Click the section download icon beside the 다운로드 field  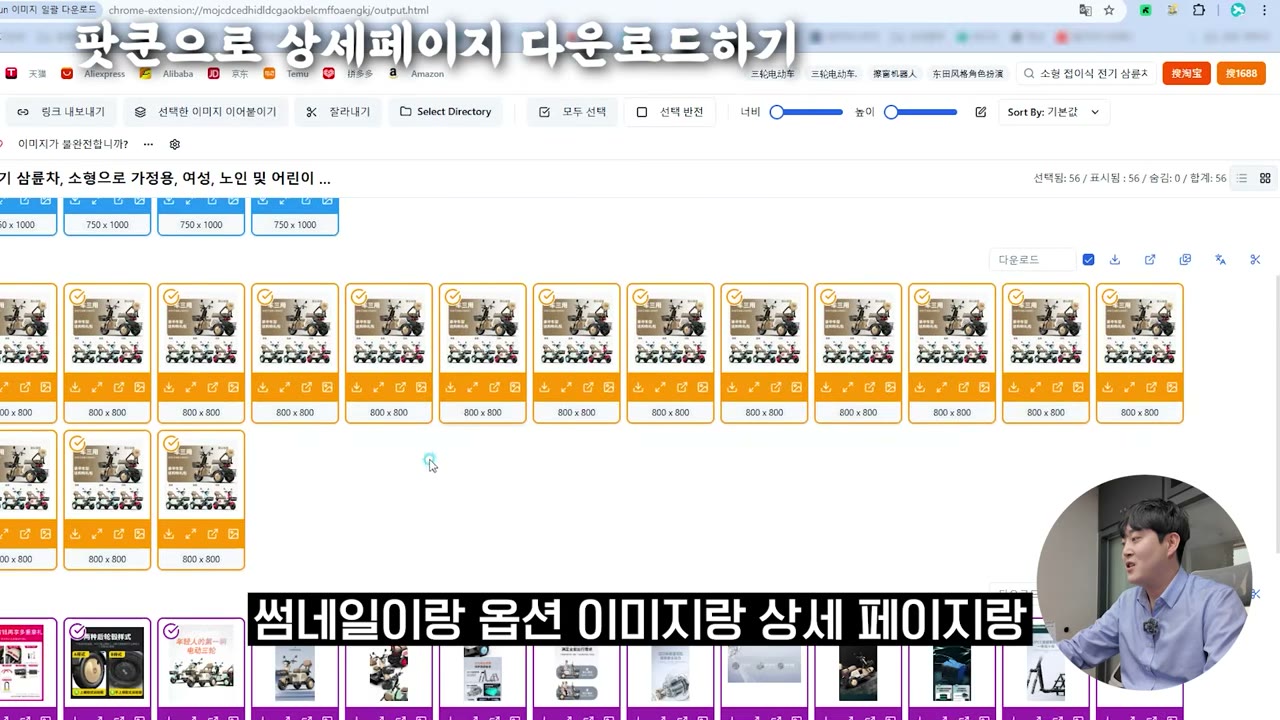[1115, 260]
